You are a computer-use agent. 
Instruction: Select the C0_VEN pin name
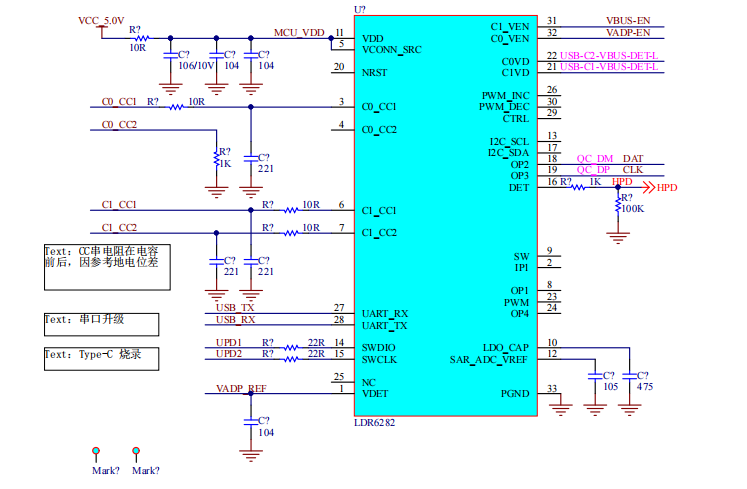pos(510,39)
